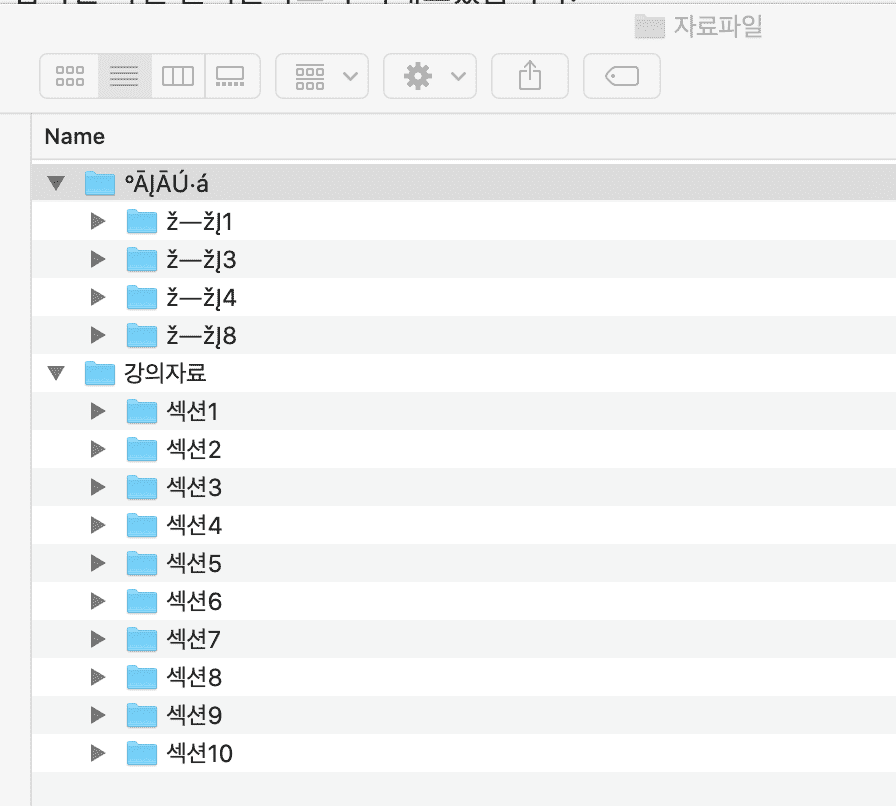
Task: Switch to gallery view
Action: [231, 76]
